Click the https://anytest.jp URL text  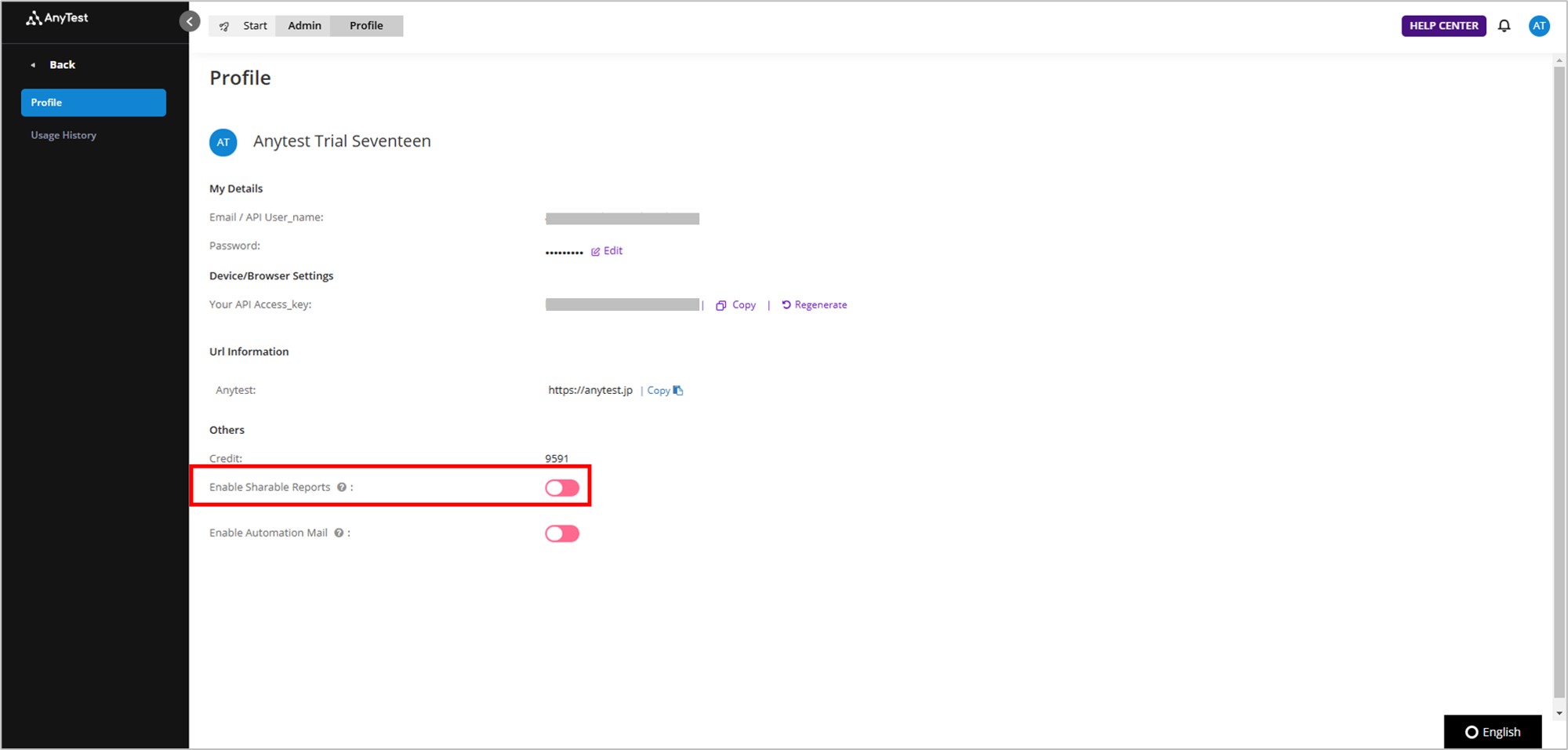pos(590,390)
